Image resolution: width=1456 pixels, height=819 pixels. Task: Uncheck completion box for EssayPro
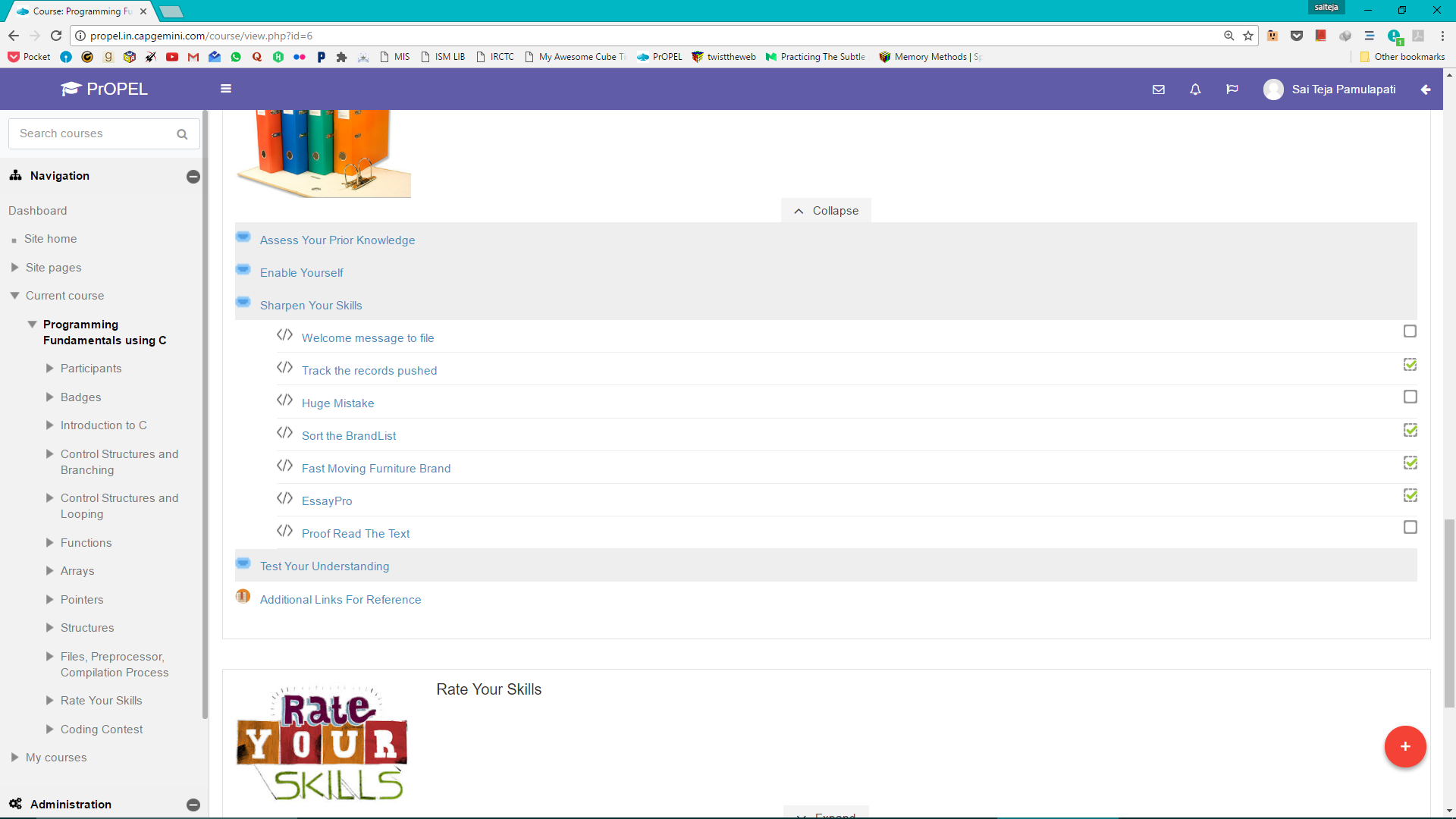(x=1410, y=495)
